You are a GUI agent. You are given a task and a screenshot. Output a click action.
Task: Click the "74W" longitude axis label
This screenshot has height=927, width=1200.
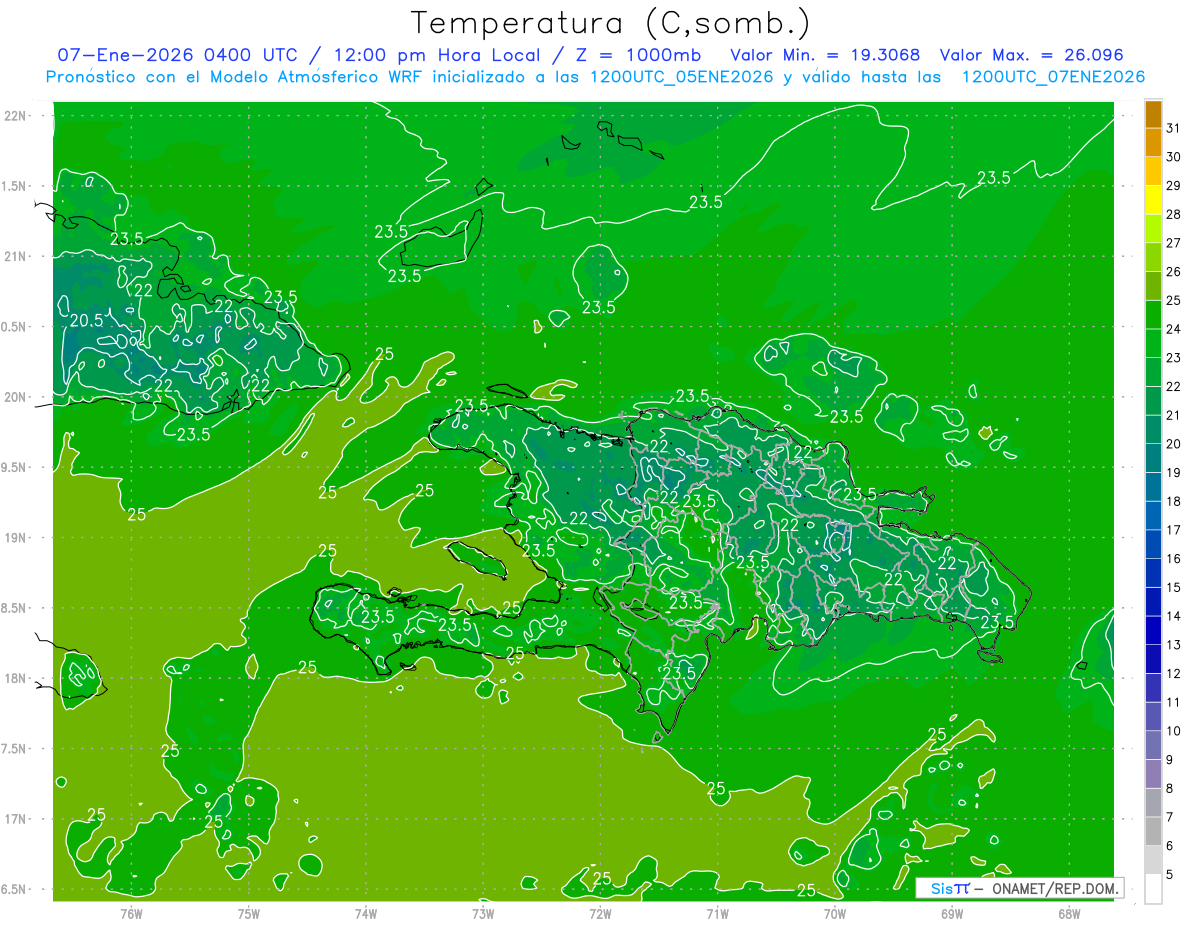[x=366, y=914]
